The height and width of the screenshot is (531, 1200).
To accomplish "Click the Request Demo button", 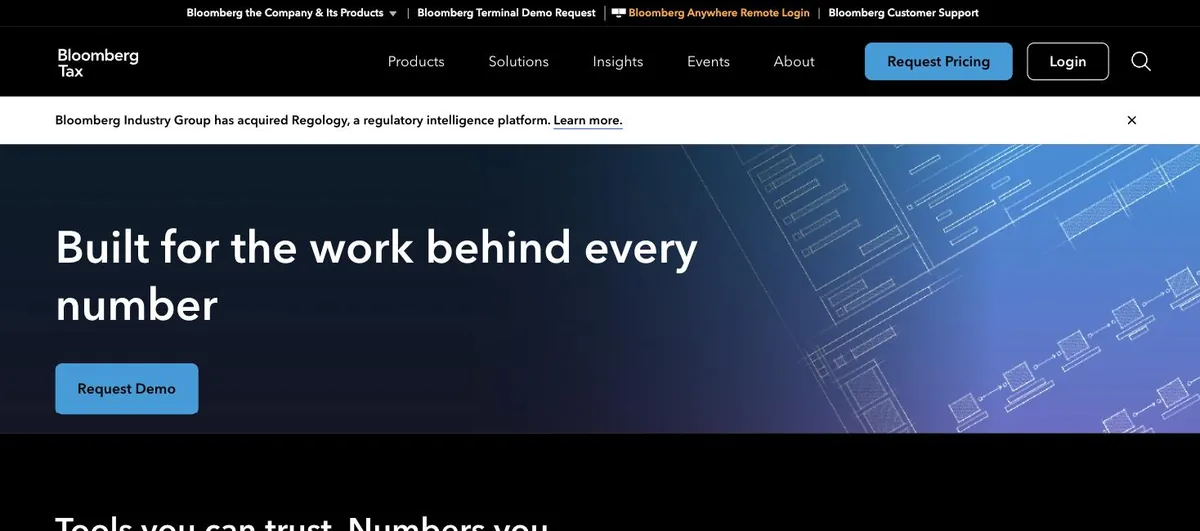I will coord(127,389).
